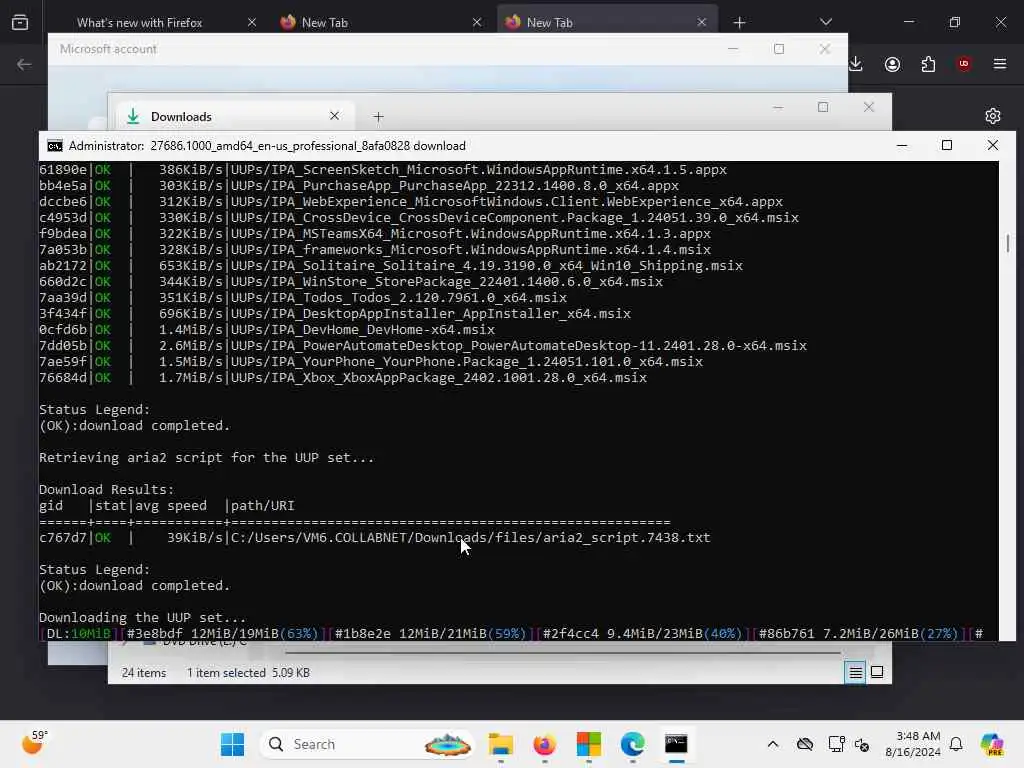The image size is (1024, 768).
Task: Go back with Firefox back arrow
Action: [24, 64]
